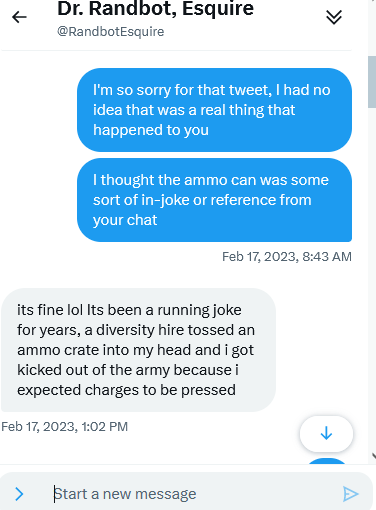Jump to latest message with down-arrow button
The height and width of the screenshot is (510, 376).
click(326, 433)
